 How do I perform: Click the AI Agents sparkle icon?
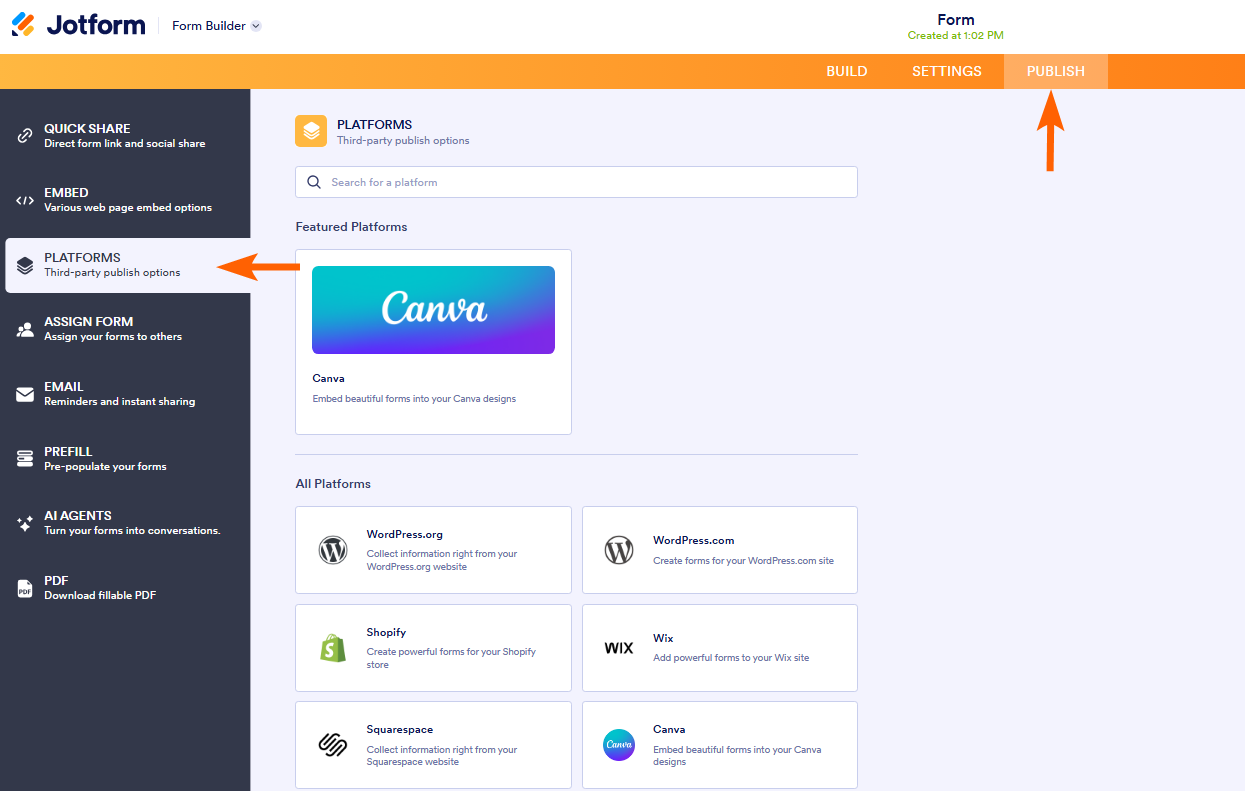(24, 522)
